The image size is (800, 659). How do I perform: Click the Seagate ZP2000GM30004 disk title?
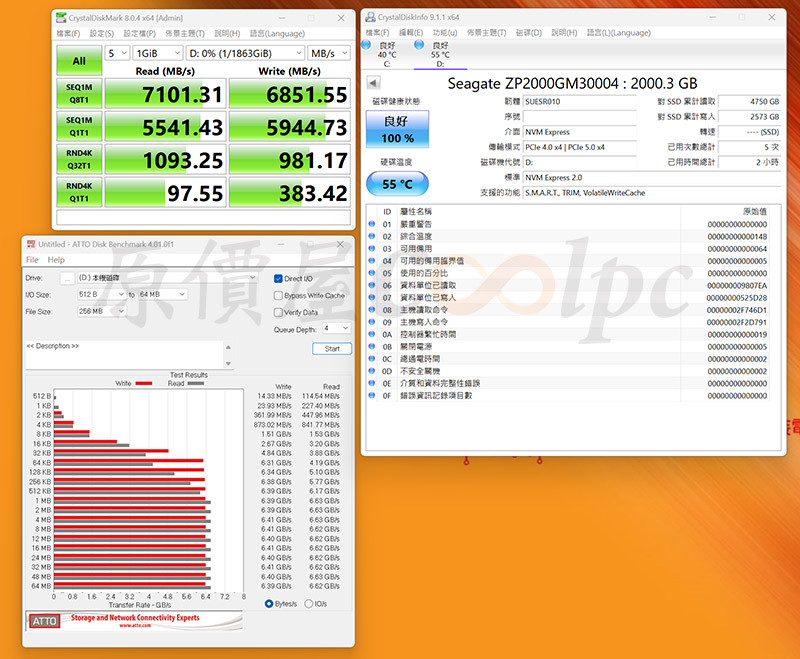coord(572,83)
